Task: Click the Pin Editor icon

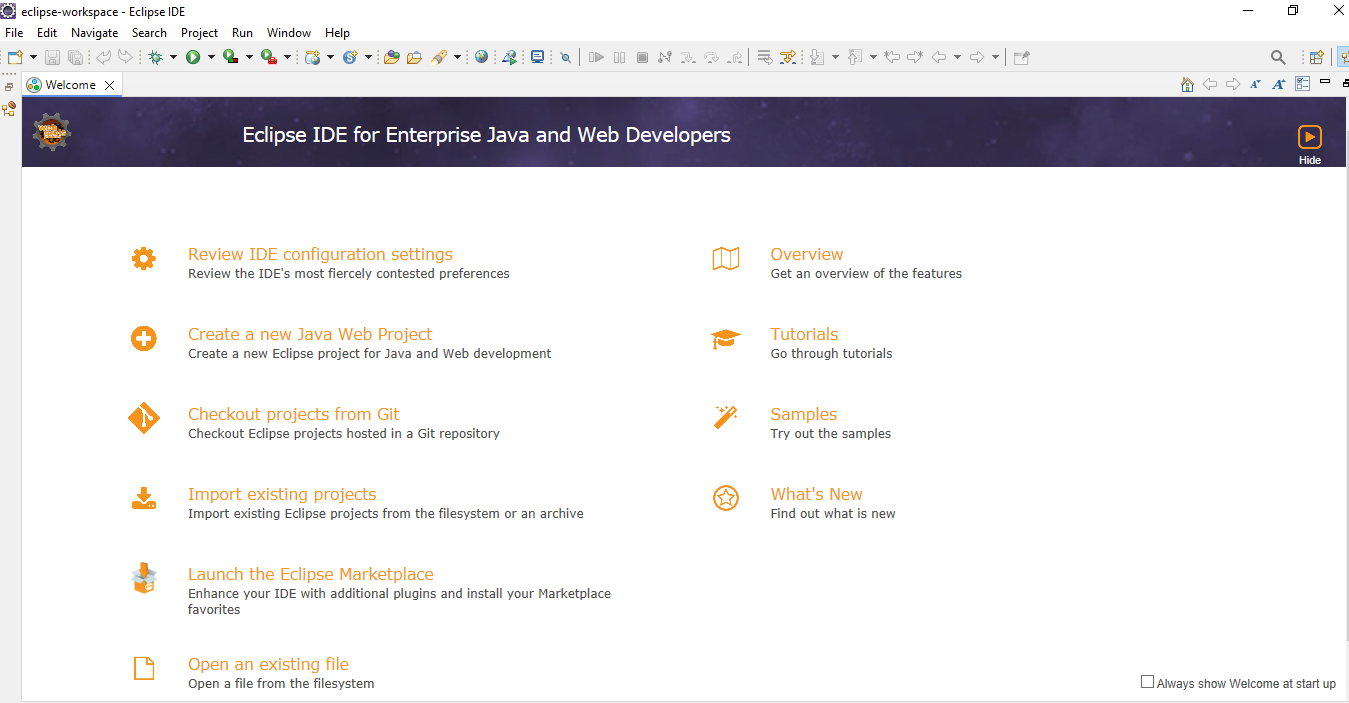Action: click(x=1021, y=57)
